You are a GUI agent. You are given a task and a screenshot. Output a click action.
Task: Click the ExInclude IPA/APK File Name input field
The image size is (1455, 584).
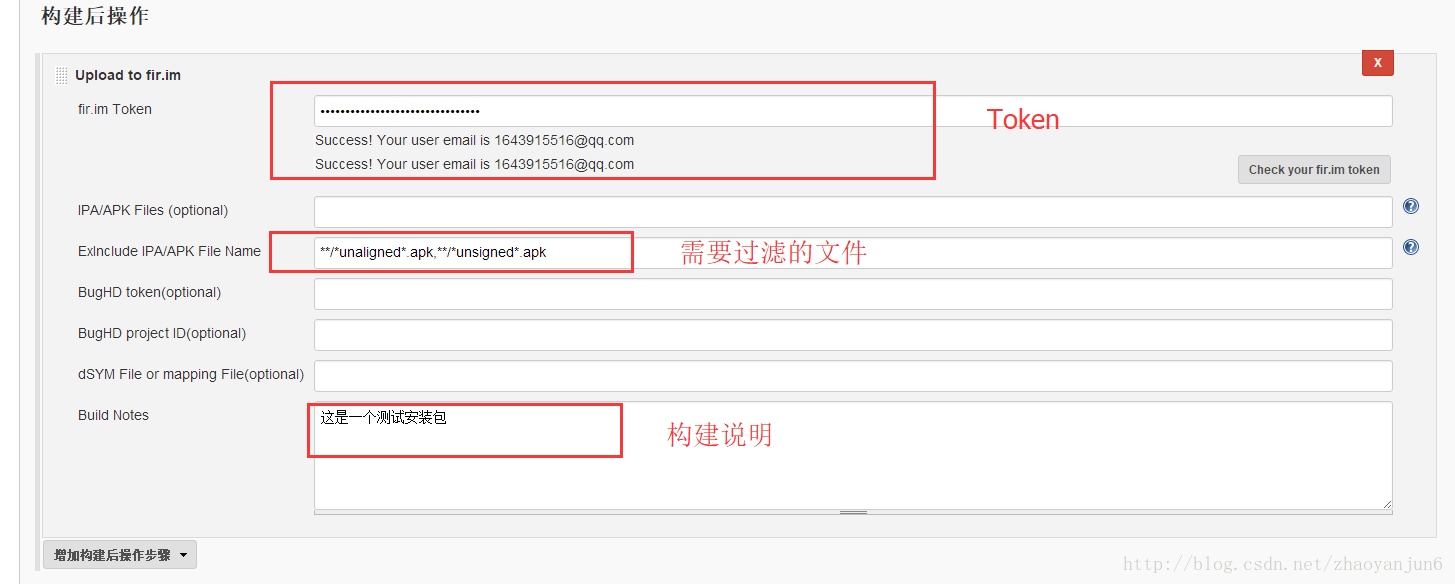853,253
